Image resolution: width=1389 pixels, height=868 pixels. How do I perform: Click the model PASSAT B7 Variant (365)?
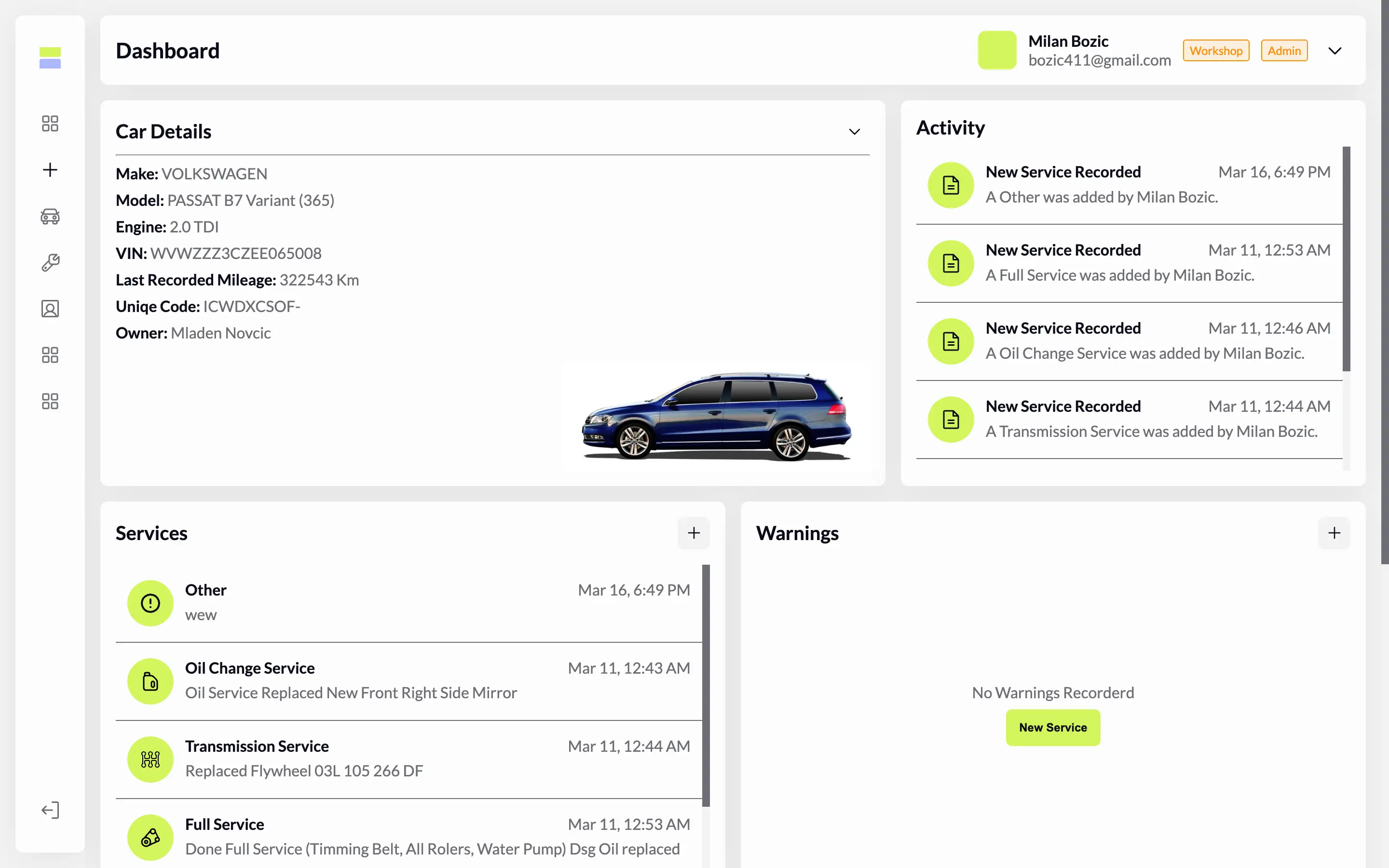coord(251,200)
